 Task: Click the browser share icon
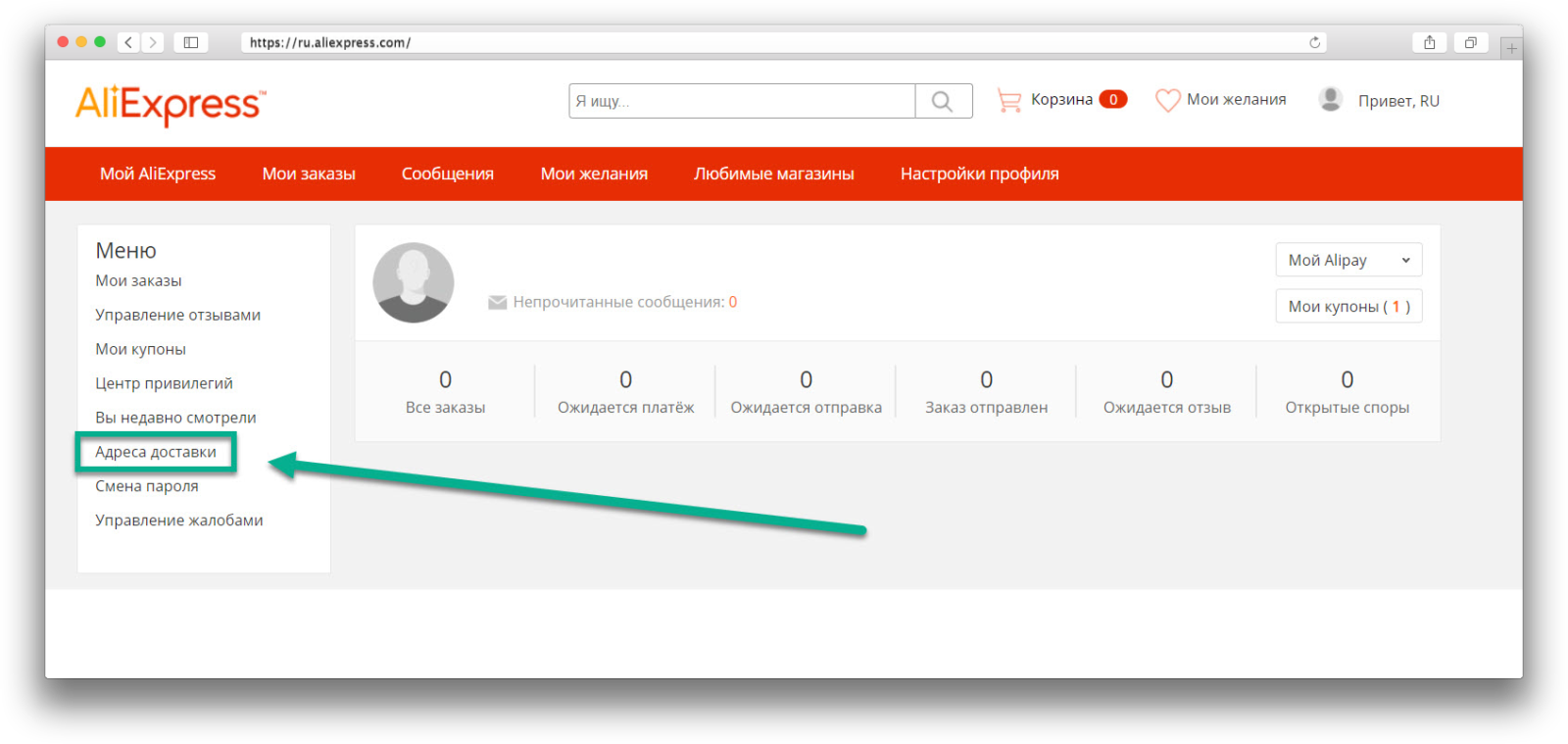tap(1430, 42)
